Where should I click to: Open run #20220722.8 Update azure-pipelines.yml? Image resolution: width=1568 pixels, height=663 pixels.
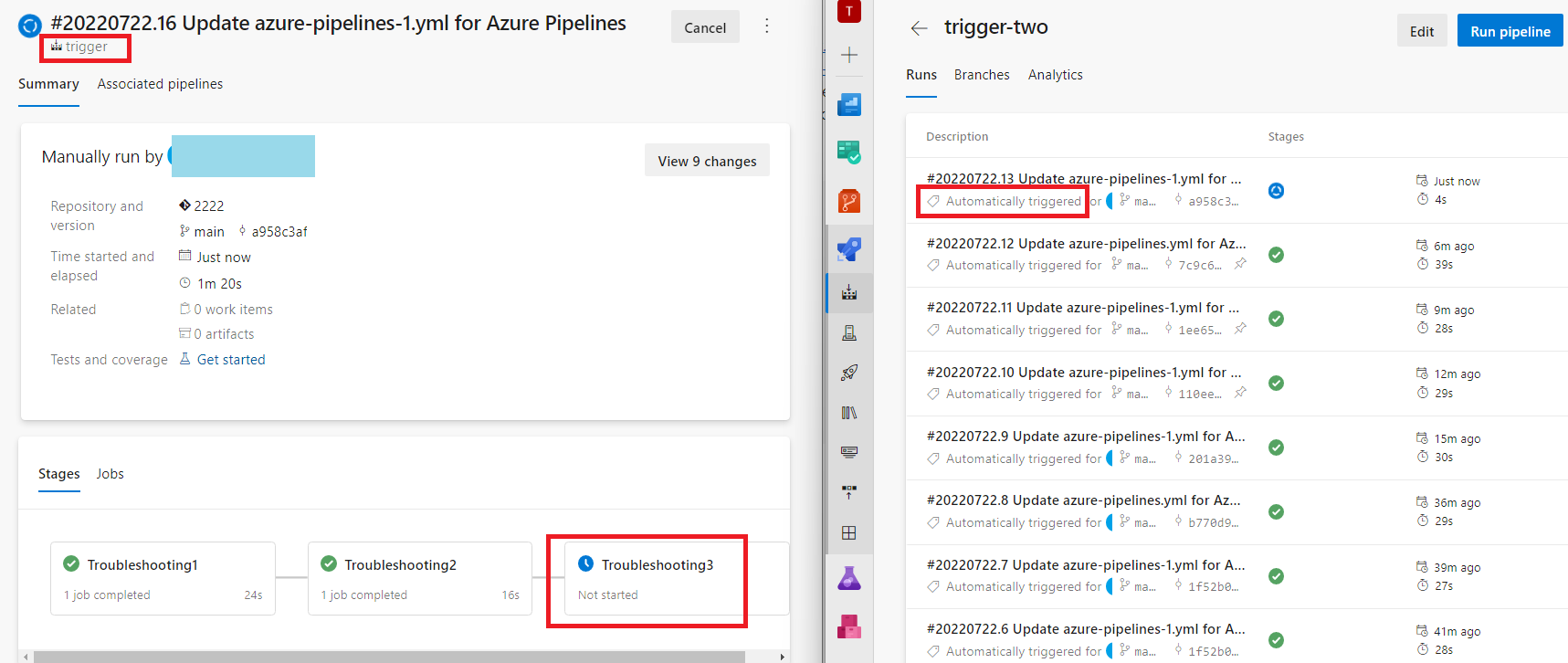[1083, 500]
